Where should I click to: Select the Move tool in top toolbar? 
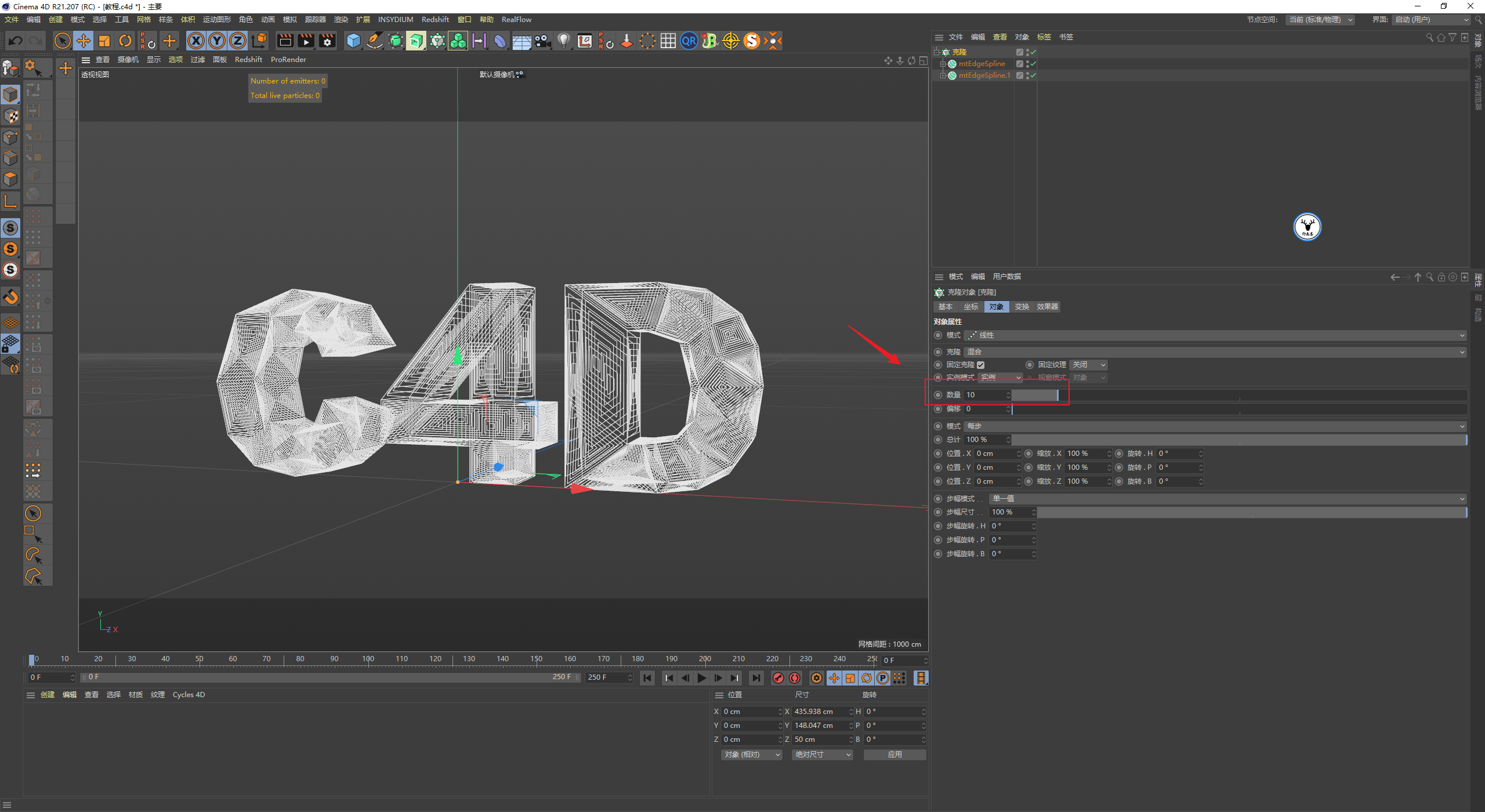point(84,41)
